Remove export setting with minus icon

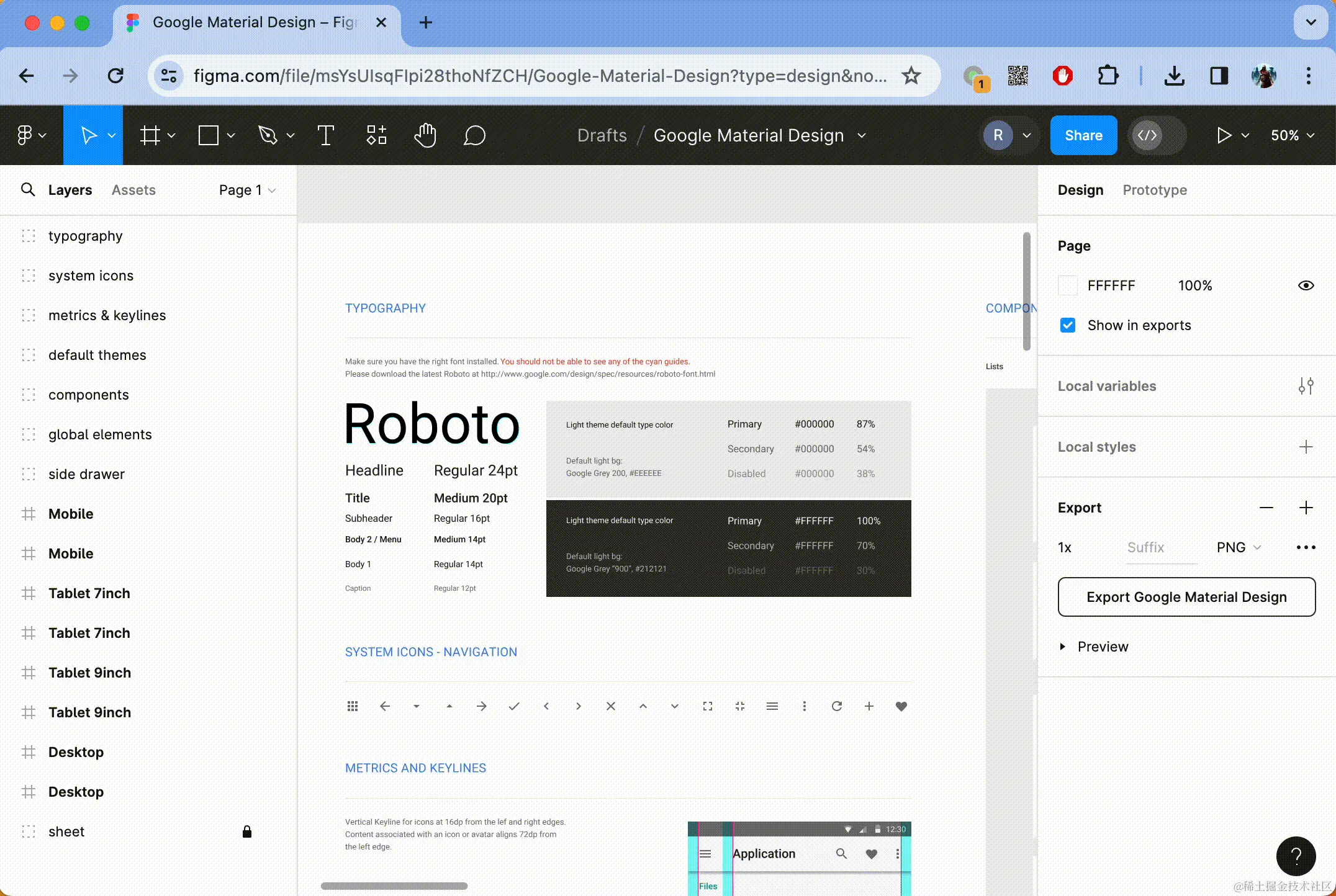pyautogui.click(x=1266, y=508)
